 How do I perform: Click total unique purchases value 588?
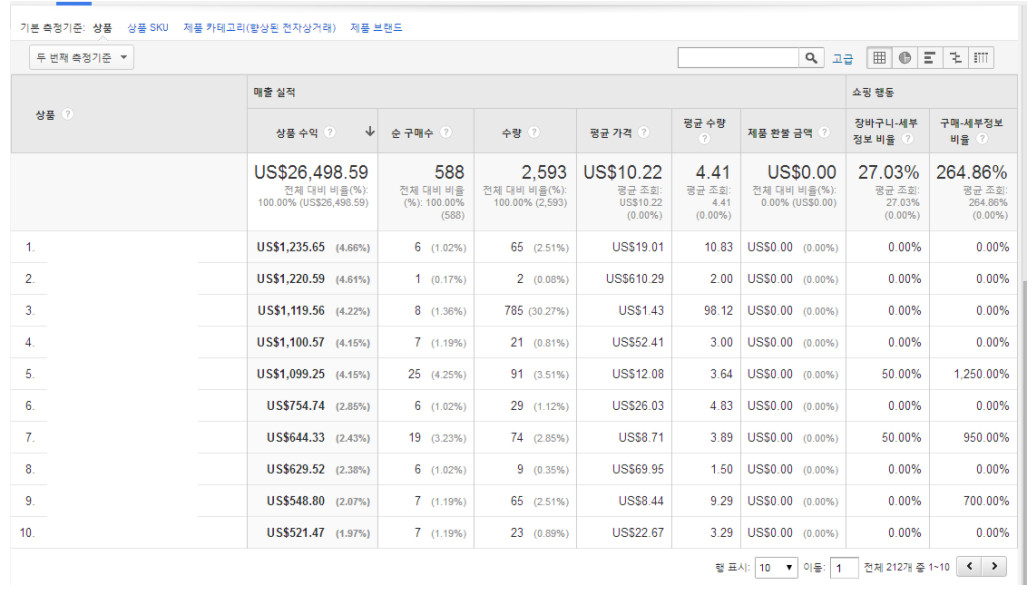[x=449, y=172]
